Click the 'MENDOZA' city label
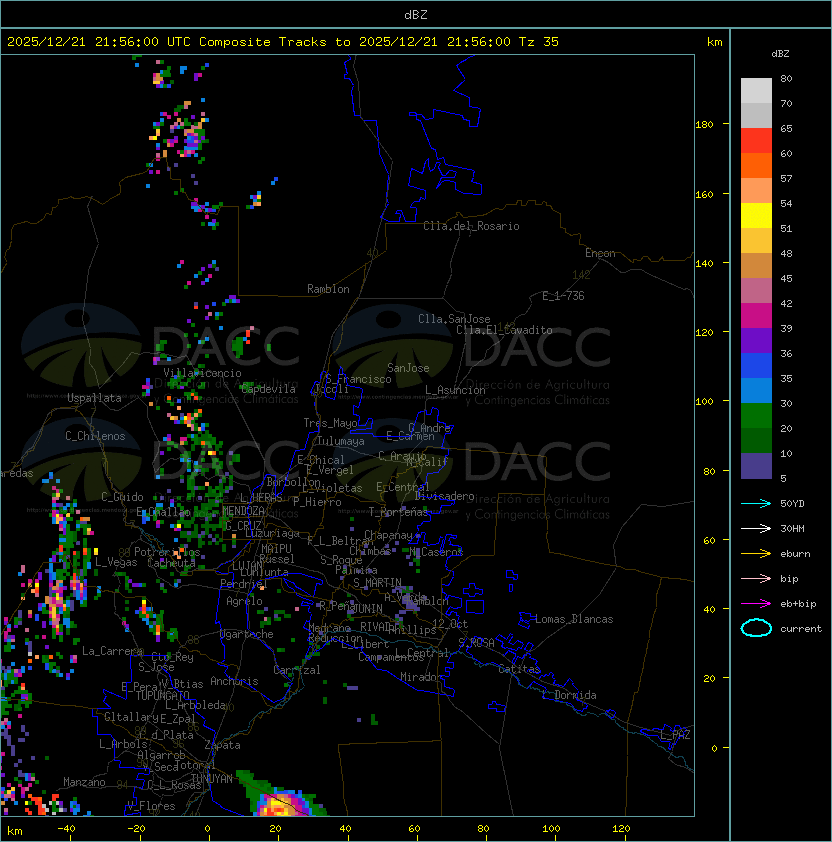This screenshot has width=832, height=842. click(x=243, y=511)
